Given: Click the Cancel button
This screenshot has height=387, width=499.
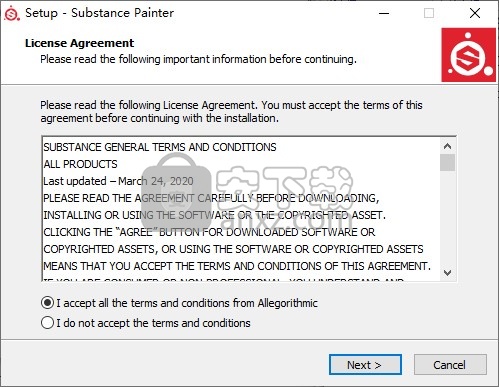Looking at the screenshot, I should coord(450,365).
